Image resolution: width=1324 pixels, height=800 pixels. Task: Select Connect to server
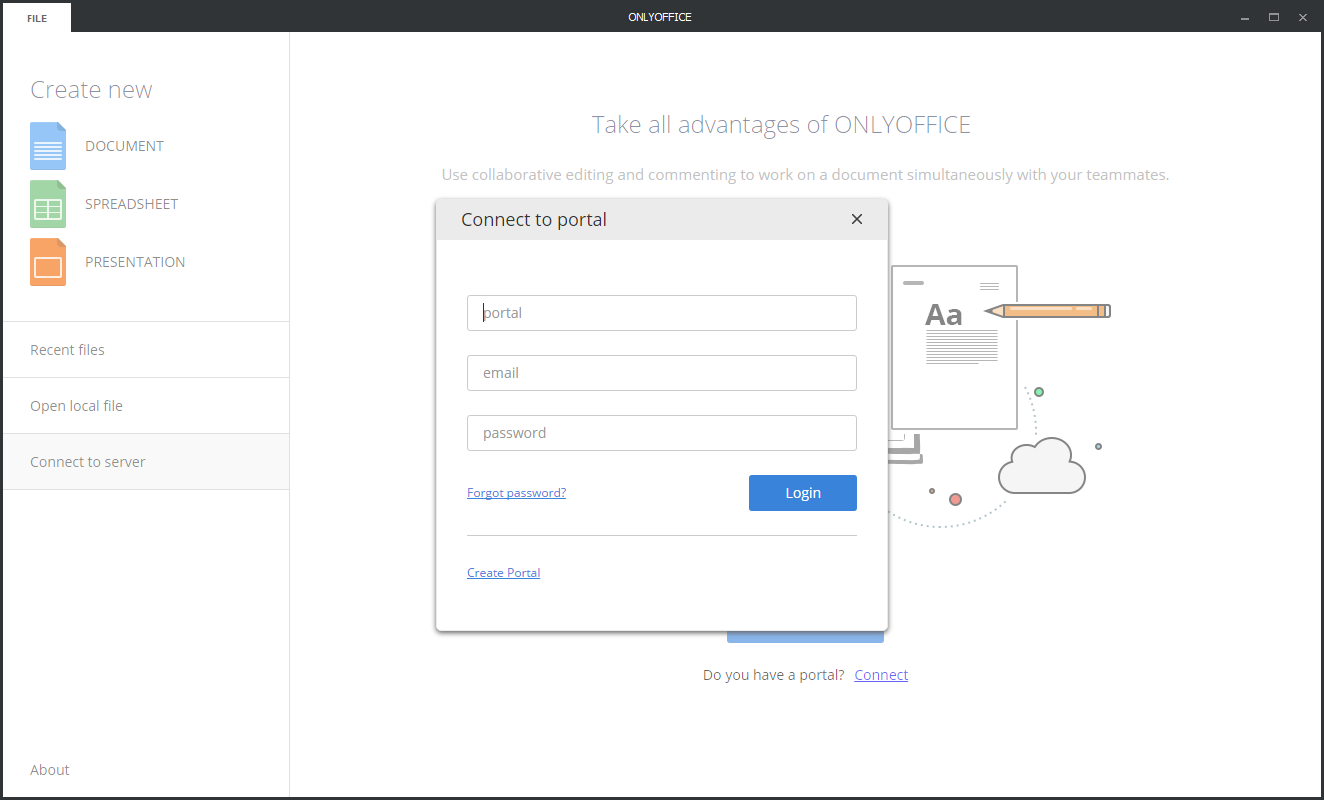click(x=146, y=462)
